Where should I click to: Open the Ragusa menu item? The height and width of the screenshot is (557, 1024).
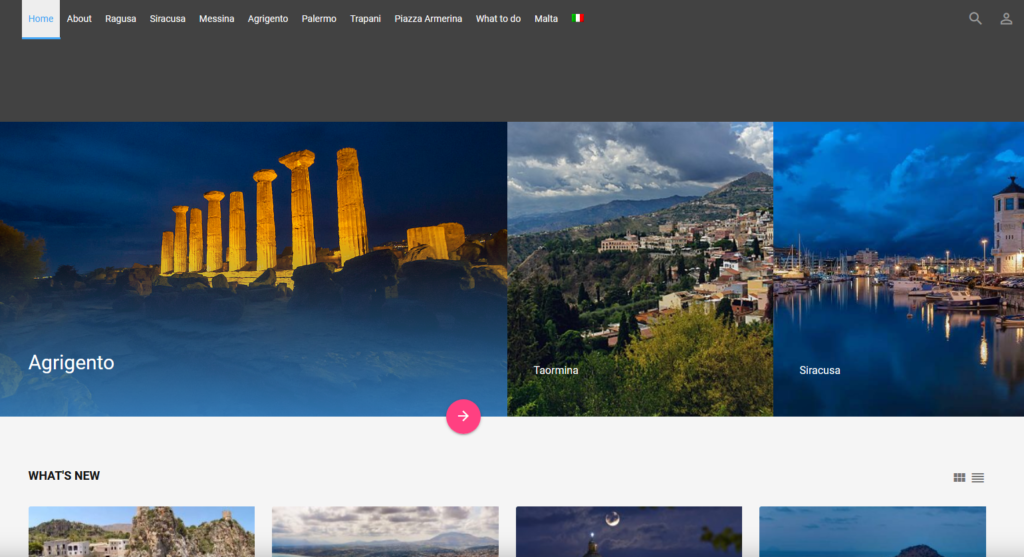point(121,19)
